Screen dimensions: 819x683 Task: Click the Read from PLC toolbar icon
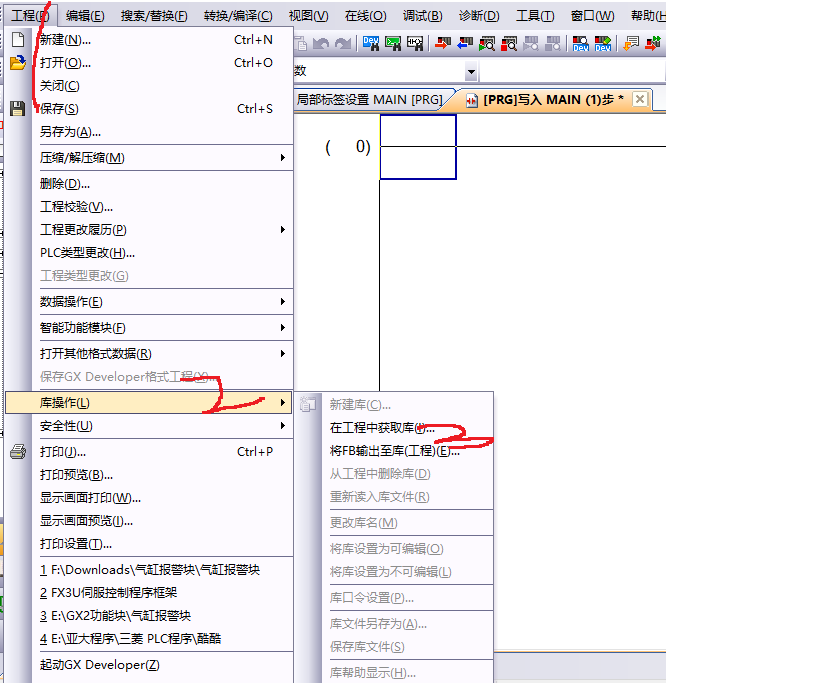[464, 43]
